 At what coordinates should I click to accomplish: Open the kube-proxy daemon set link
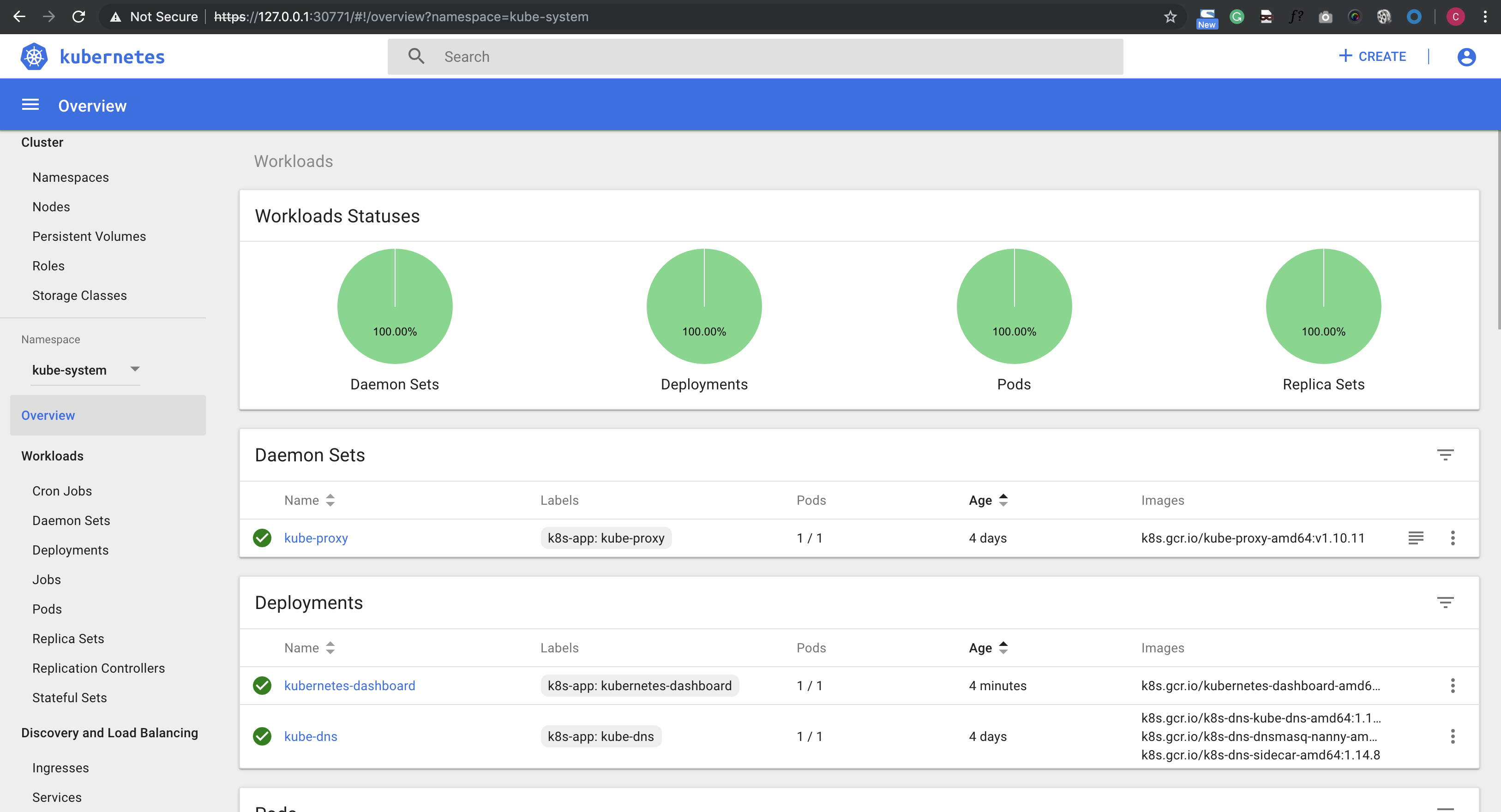(316, 537)
